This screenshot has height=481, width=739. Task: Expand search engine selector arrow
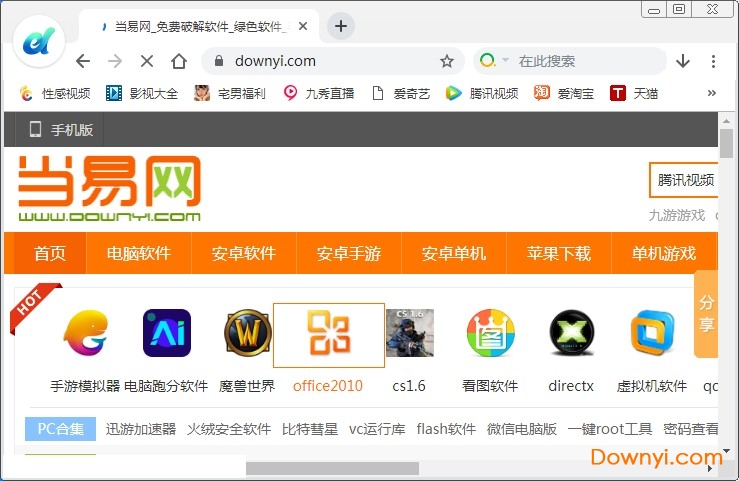click(x=506, y=60)
